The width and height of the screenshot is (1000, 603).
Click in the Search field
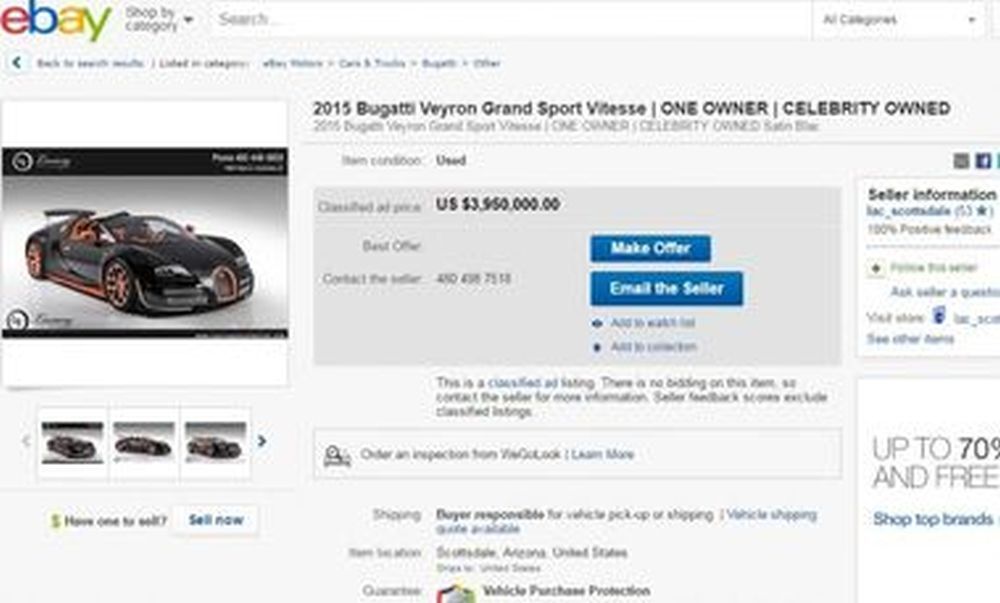(x=510, y=19)
